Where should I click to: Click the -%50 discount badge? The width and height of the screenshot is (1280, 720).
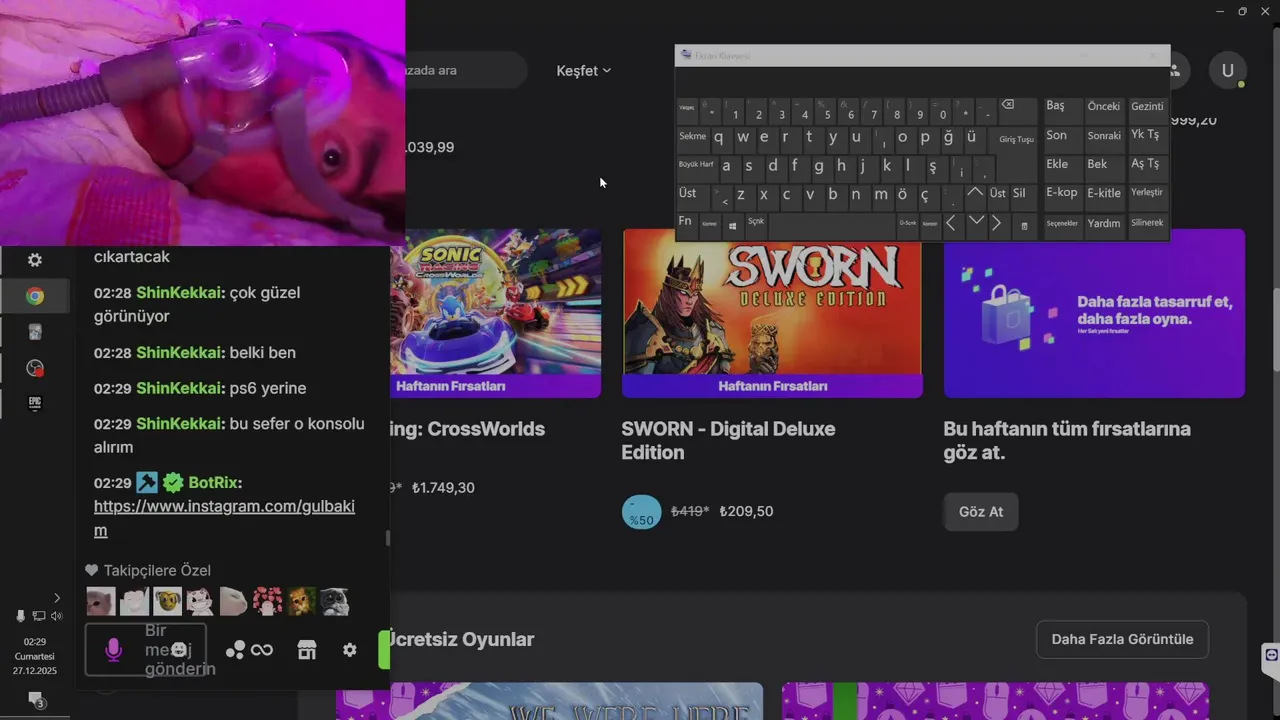(x=641, y=512)
